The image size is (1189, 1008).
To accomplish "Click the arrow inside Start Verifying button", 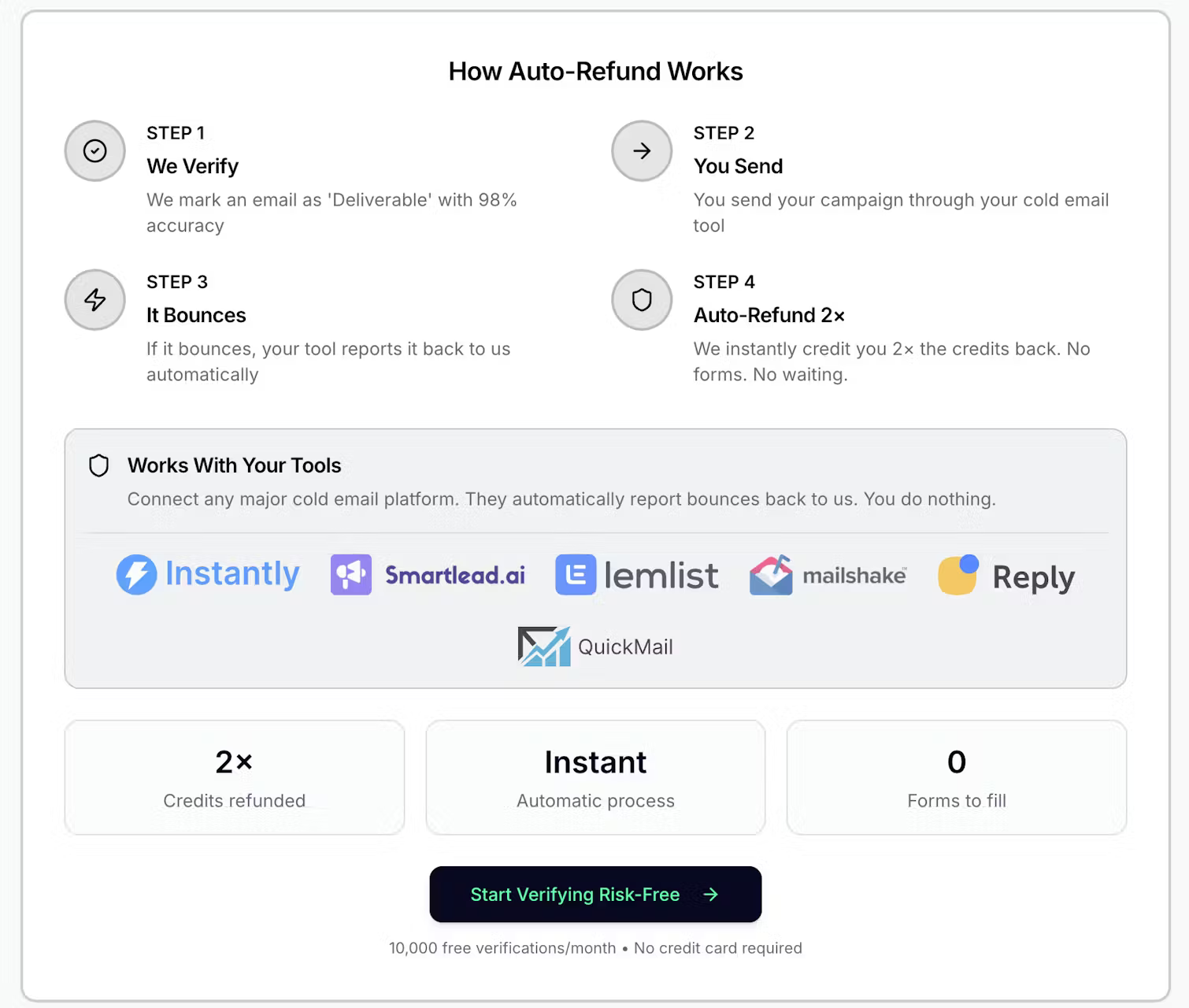I will click(711, 895).
